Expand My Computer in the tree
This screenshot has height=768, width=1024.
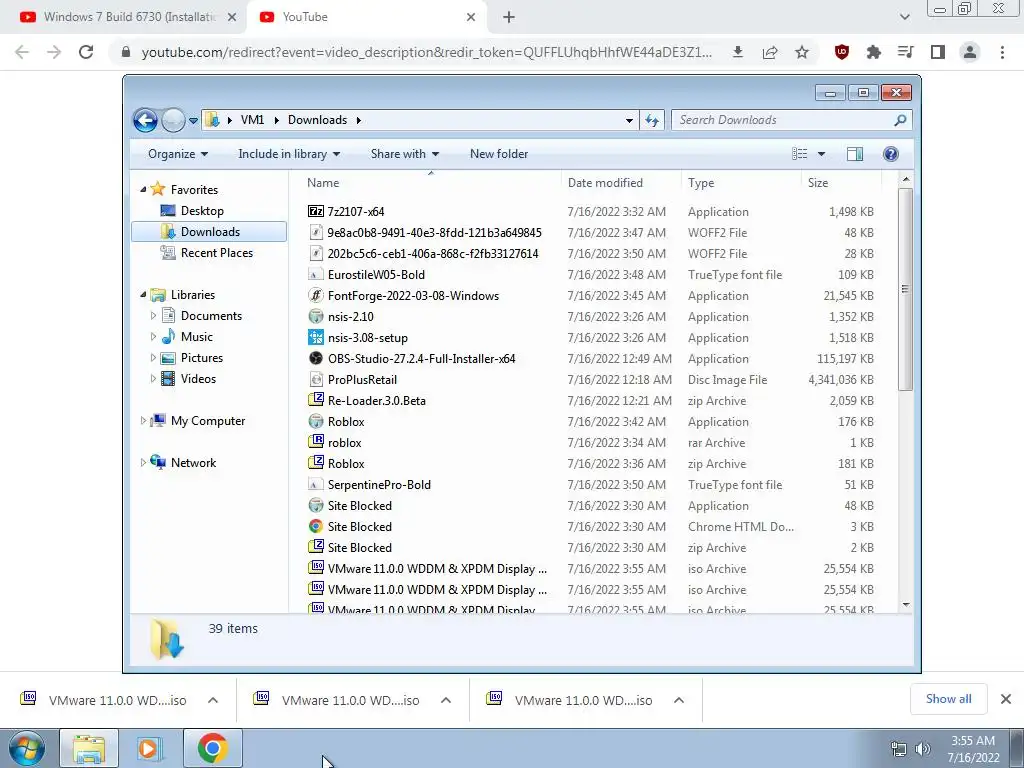pos(143,421)
